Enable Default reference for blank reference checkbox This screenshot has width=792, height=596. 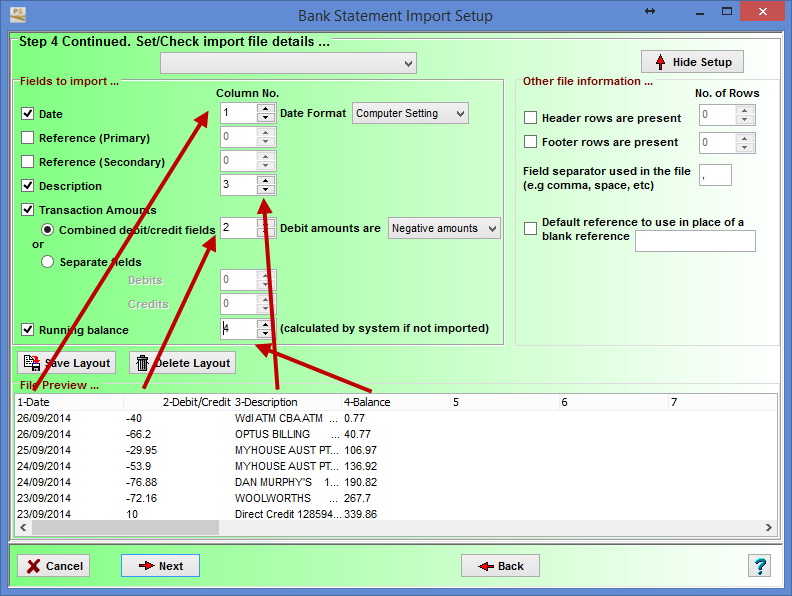tap(530, 228)
